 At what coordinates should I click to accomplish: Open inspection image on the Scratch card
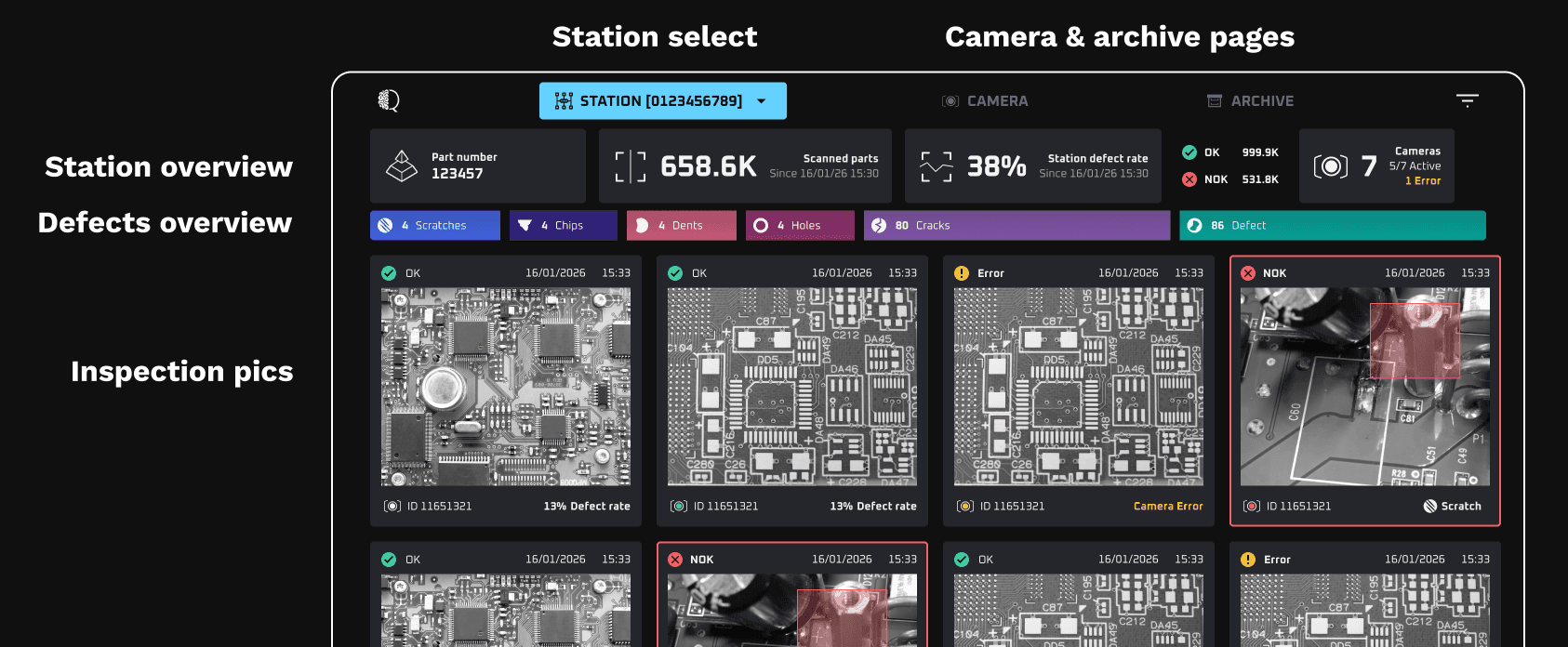click(1365, 387)
